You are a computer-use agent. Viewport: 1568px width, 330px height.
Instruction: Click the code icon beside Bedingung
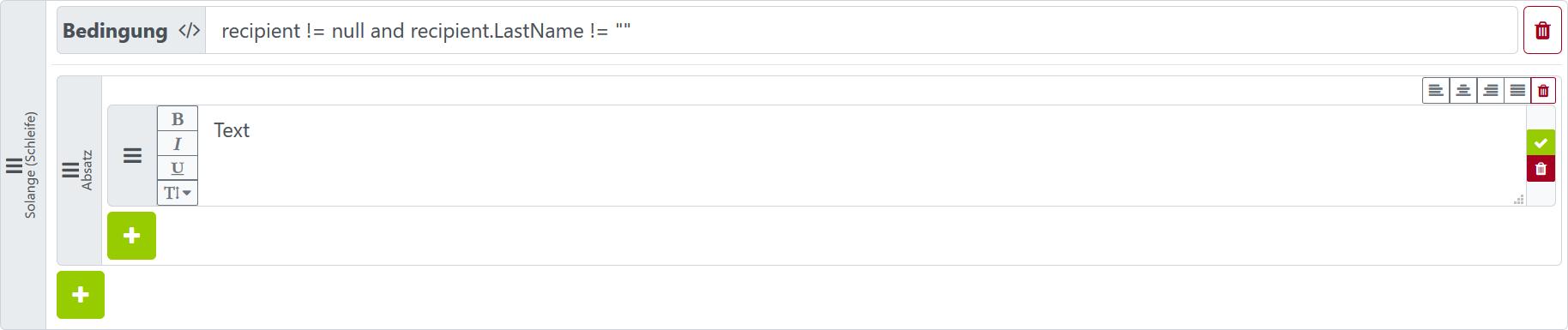190,31
